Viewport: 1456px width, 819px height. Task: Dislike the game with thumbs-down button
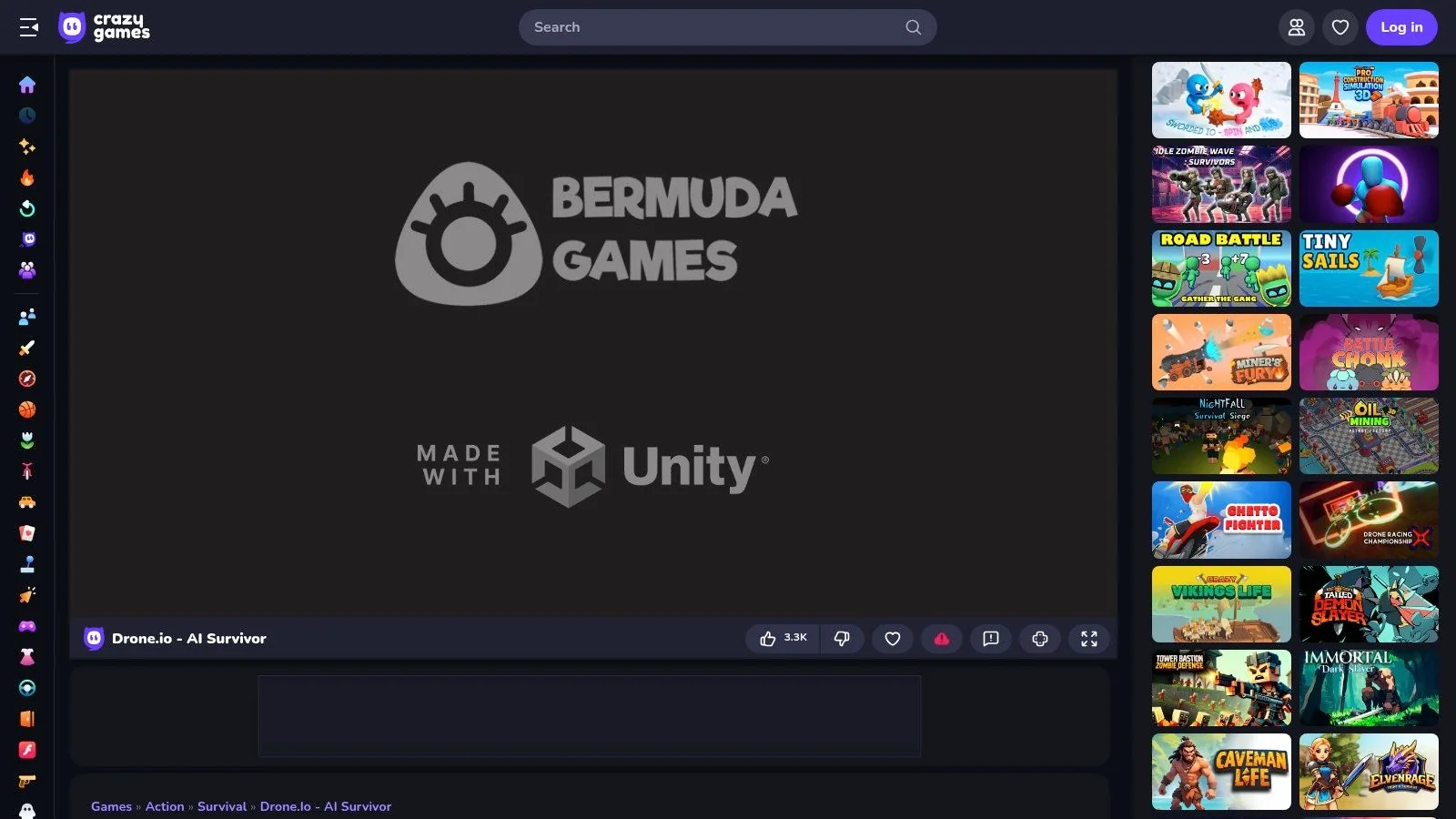pyautogui.click(x=842, y=639)
